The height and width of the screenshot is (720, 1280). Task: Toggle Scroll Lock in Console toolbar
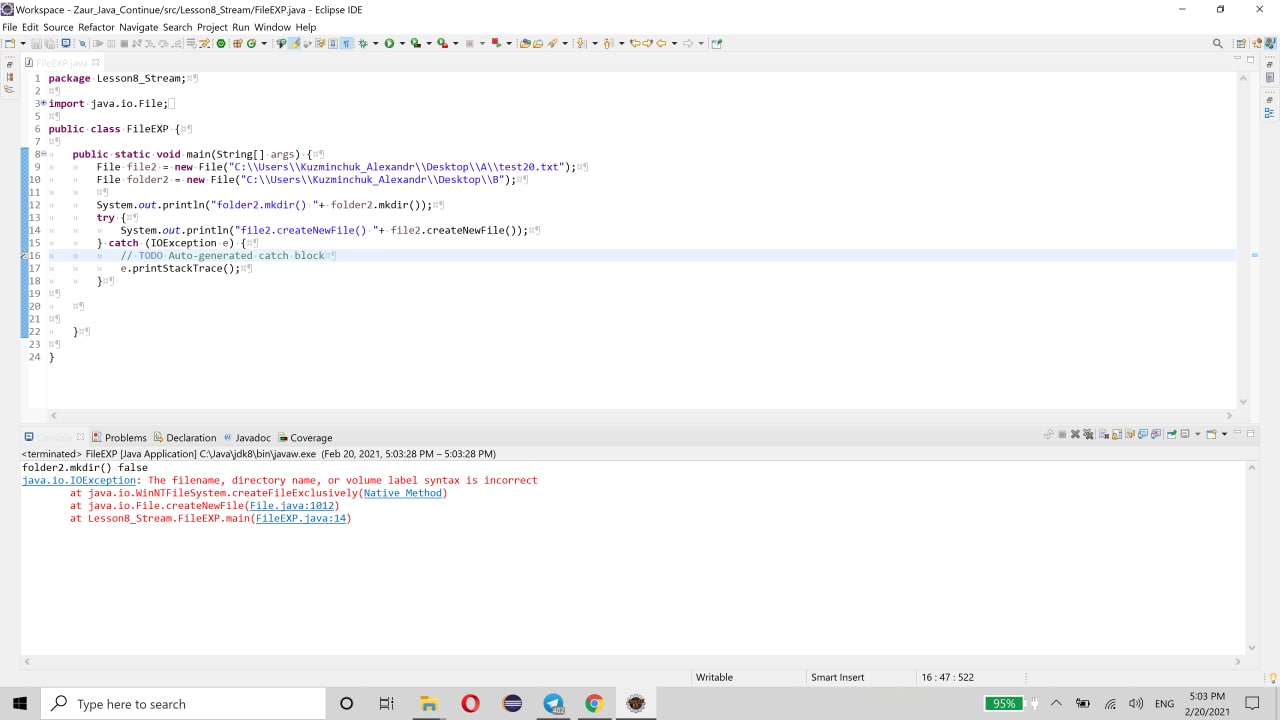[1117, 434]
